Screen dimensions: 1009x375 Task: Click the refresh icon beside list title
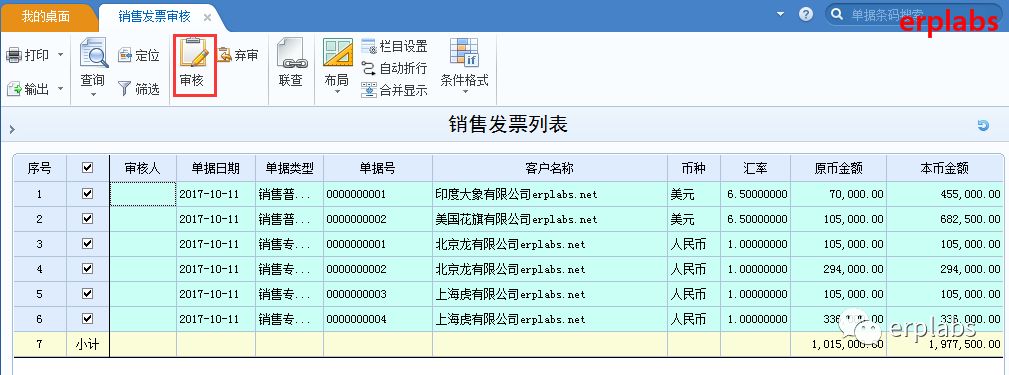pyautogui.click(x=983, y=125)
